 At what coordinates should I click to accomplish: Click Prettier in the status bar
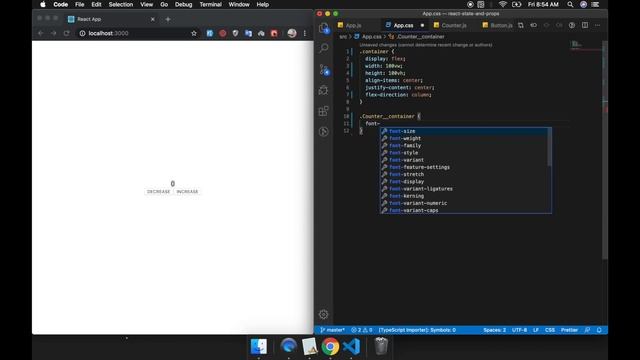pos(569,330)
